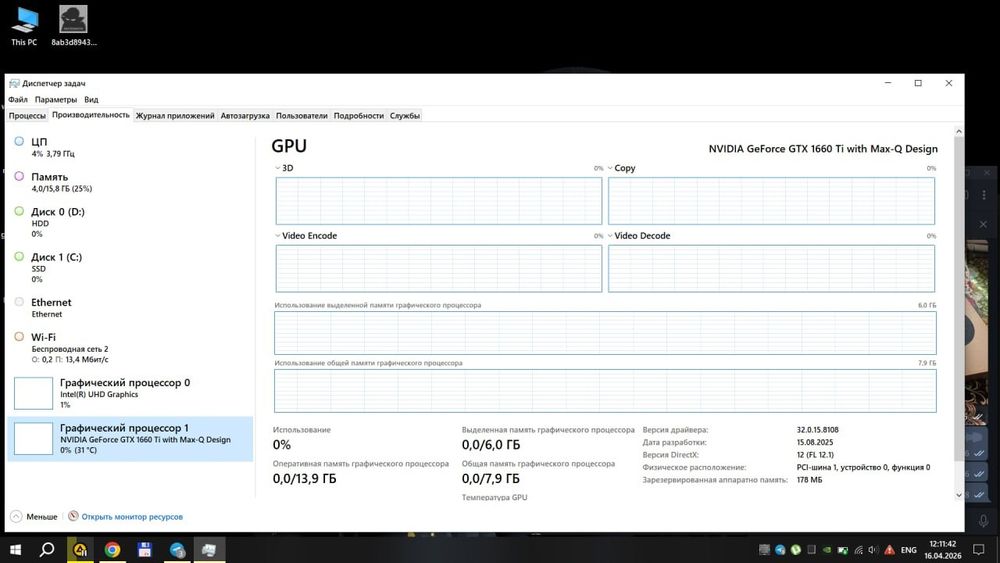Image resolution: width=1000 pixels, height=563 pixels.
Task: Click the NVIDIA tray icon
Action: click(827, 550)
